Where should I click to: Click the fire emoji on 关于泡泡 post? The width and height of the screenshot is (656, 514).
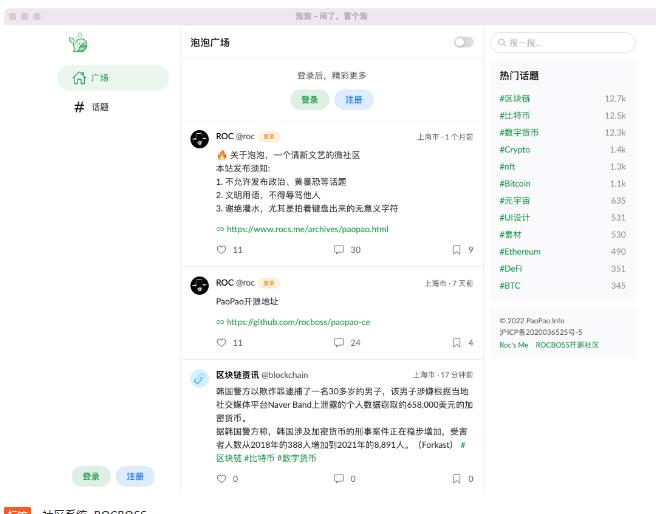[x=222, y=155]
